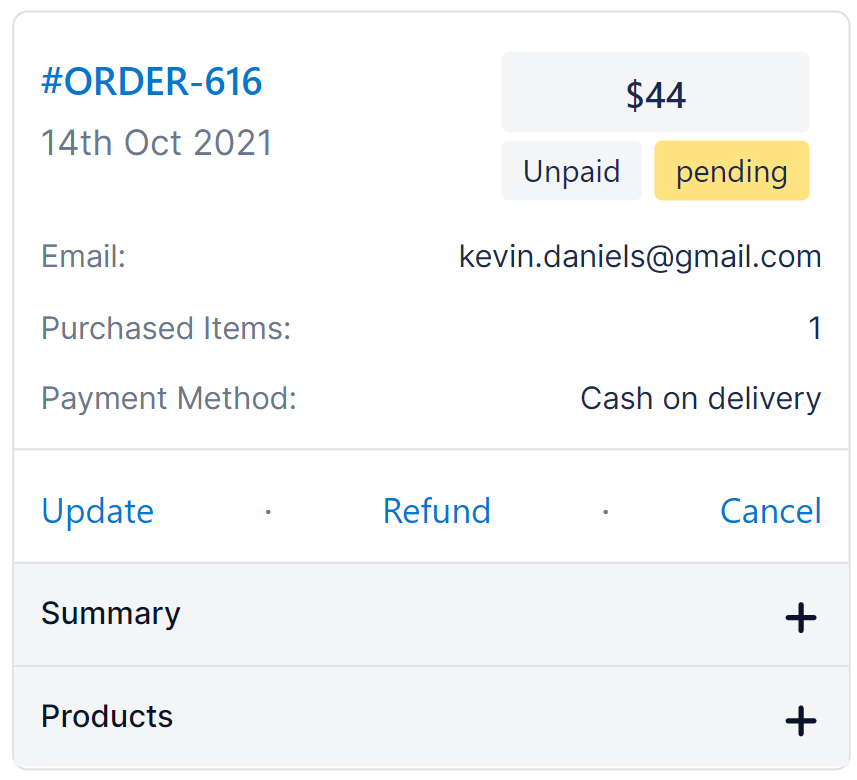Image resolution: width=857 pixels, height=780 pixels.
Task: Click the yellow pending status badge
Action: [731, 171]
